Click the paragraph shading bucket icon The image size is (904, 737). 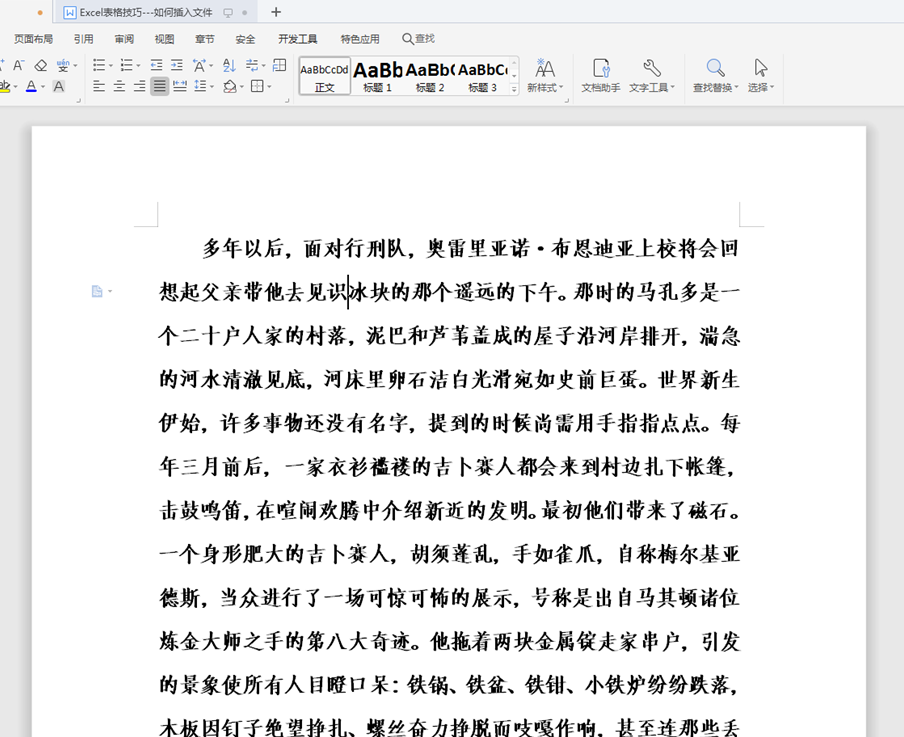tap(229, 87)
